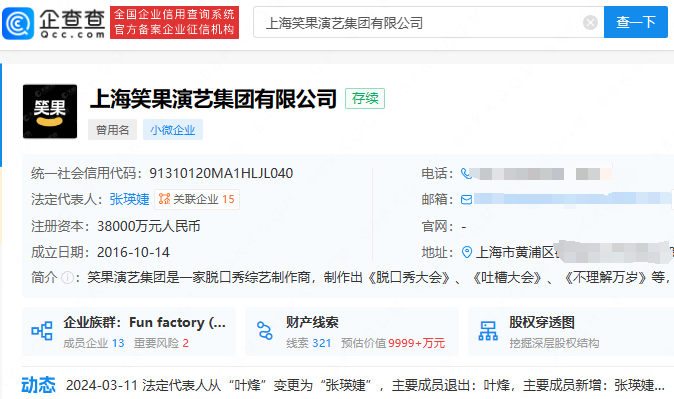Click the email envelope icon beside 邮箱
Viewport: 674px width, 399px height.
point(466,200)
